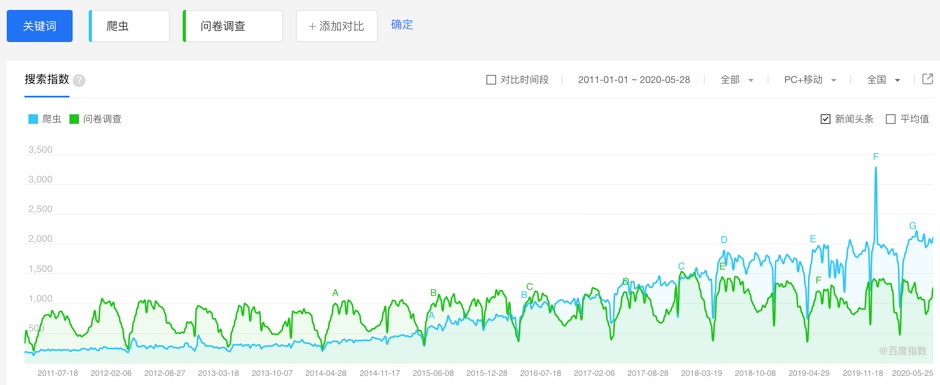Click the blue 关键词 button
Image resolution: width=940 pixels, height=385 pixels.
tap(40, 26)
